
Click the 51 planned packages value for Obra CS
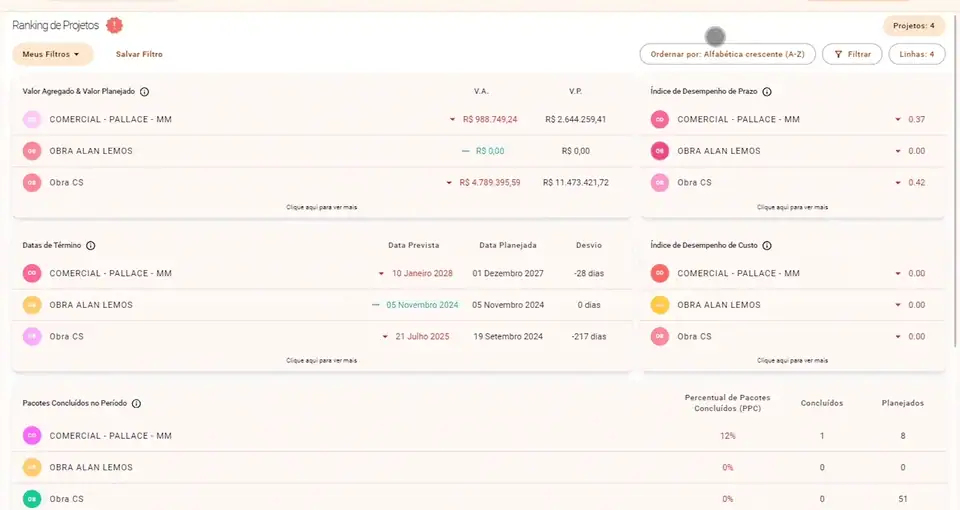click(903, 499)
